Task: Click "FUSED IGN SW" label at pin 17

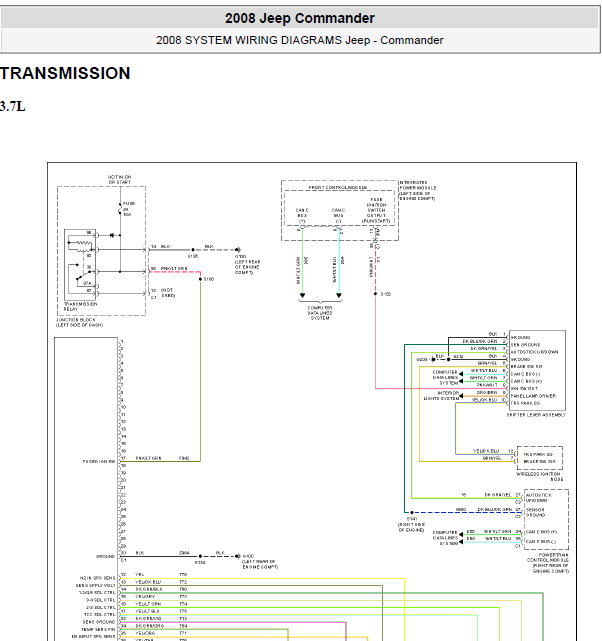Action: click(99, 462)
